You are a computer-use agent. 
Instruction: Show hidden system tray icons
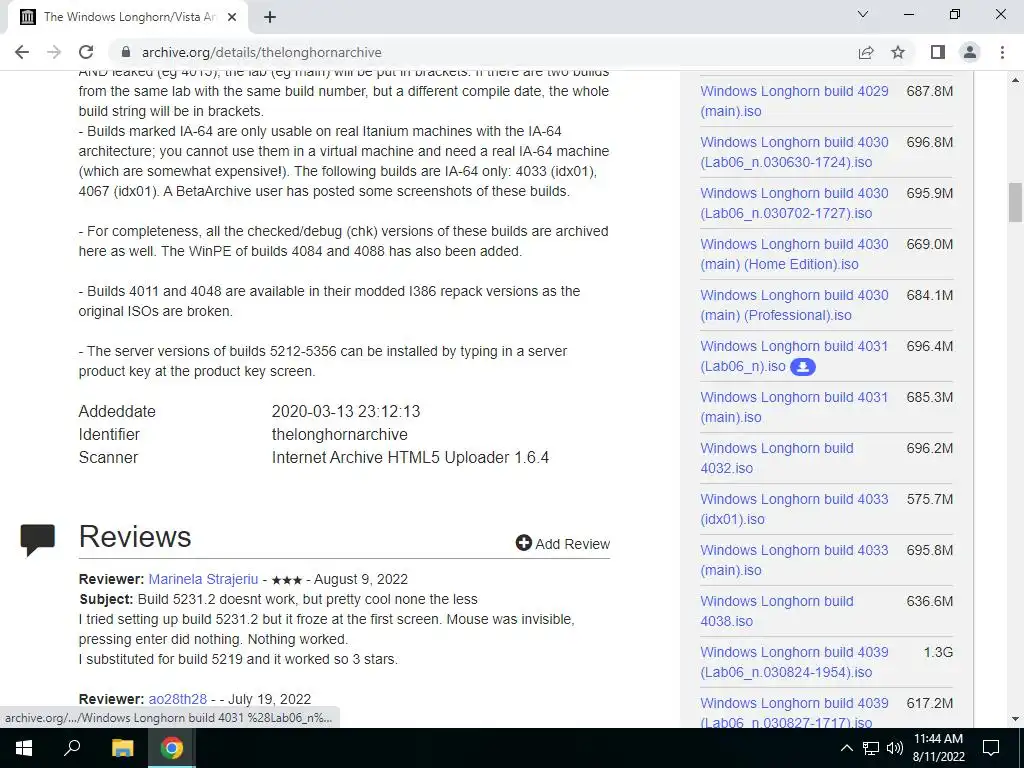(846, 748)
